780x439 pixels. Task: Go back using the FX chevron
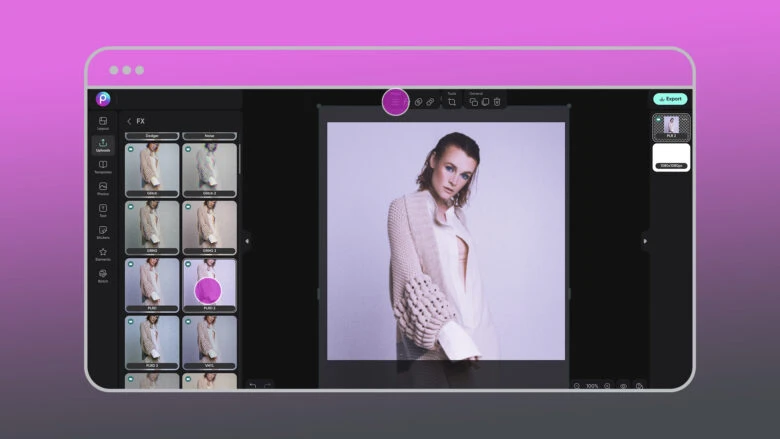tap(129, 121)
